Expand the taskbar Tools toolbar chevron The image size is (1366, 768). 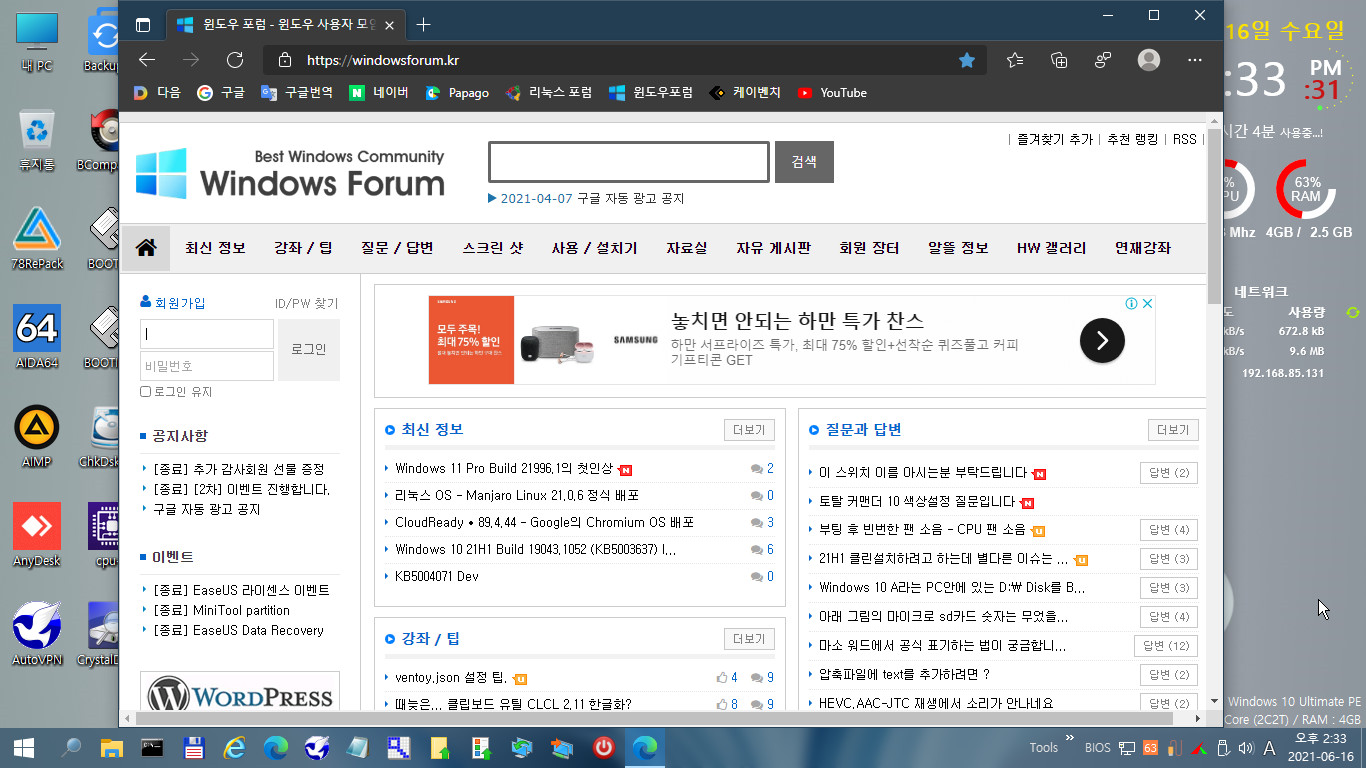(x=1069, y=739)
